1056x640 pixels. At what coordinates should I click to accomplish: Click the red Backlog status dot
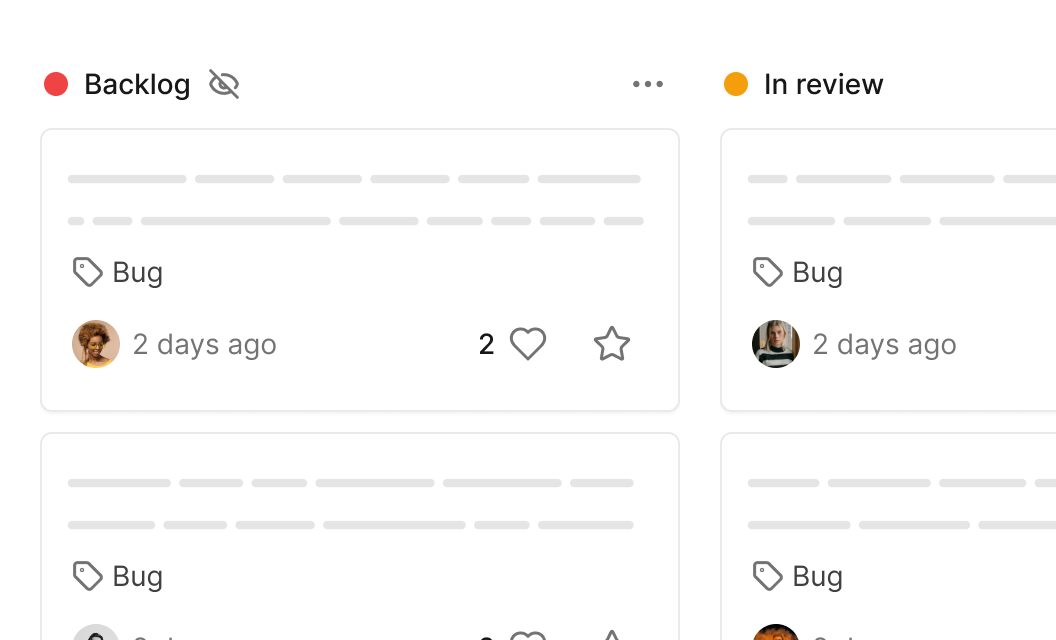click(56, 84)
